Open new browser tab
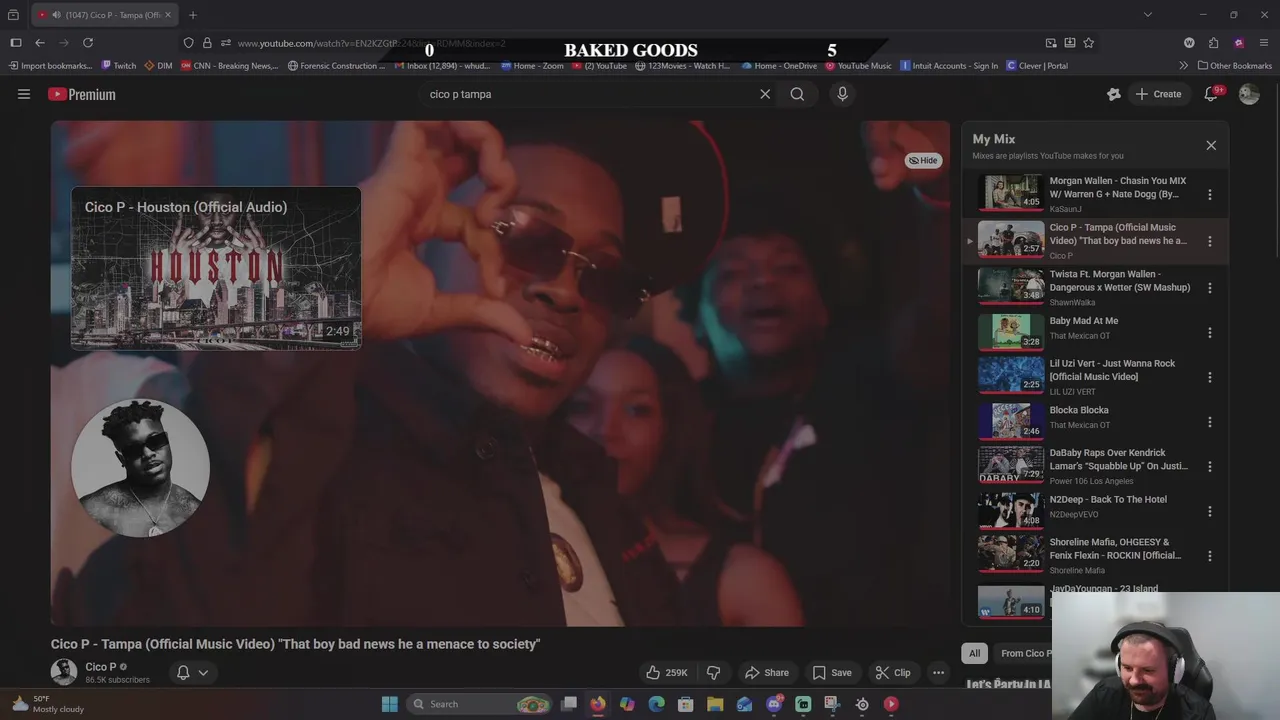This screenshot has height=720, width=1280. [x=193, y=15]
